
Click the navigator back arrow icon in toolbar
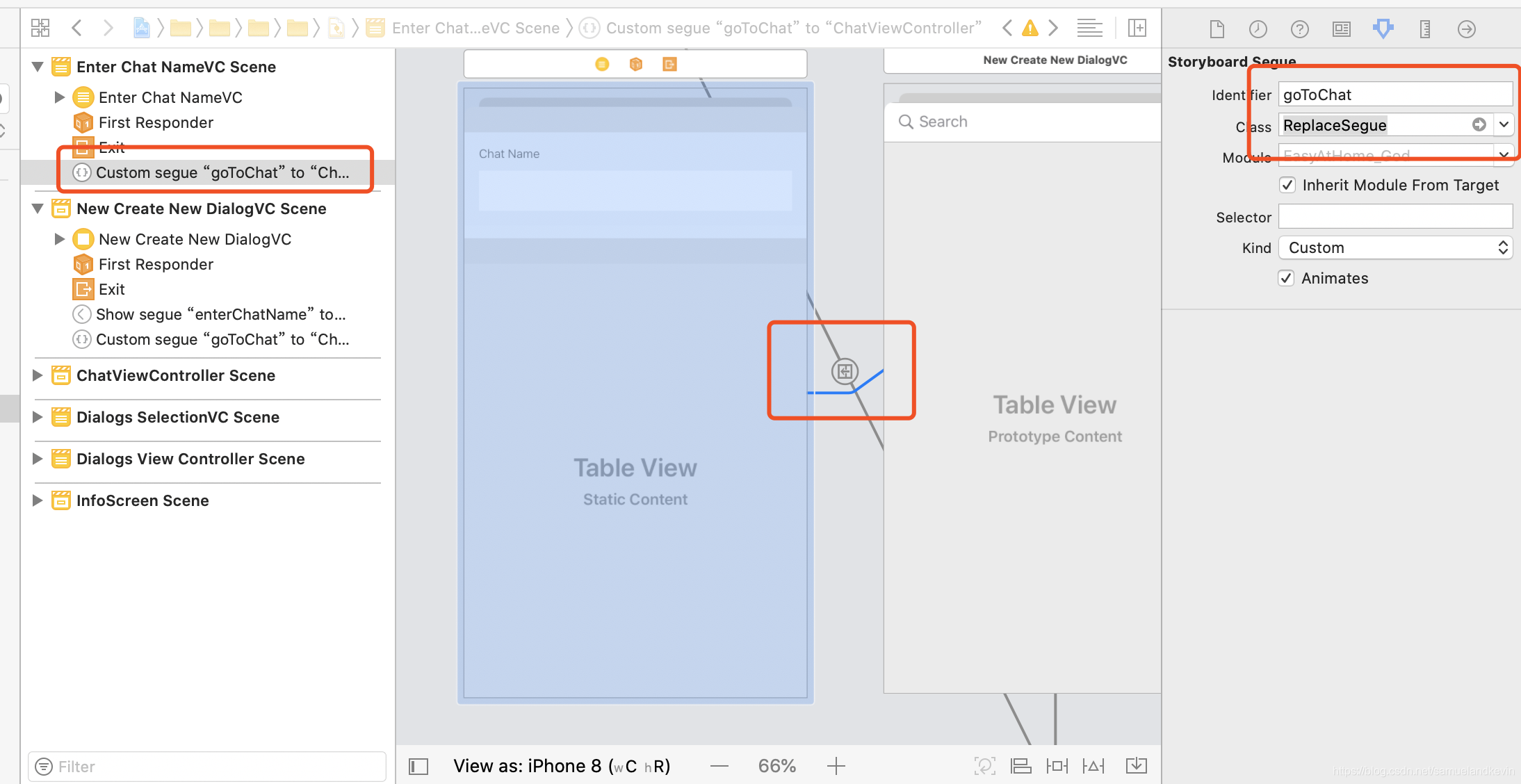[x=77, y=27]
